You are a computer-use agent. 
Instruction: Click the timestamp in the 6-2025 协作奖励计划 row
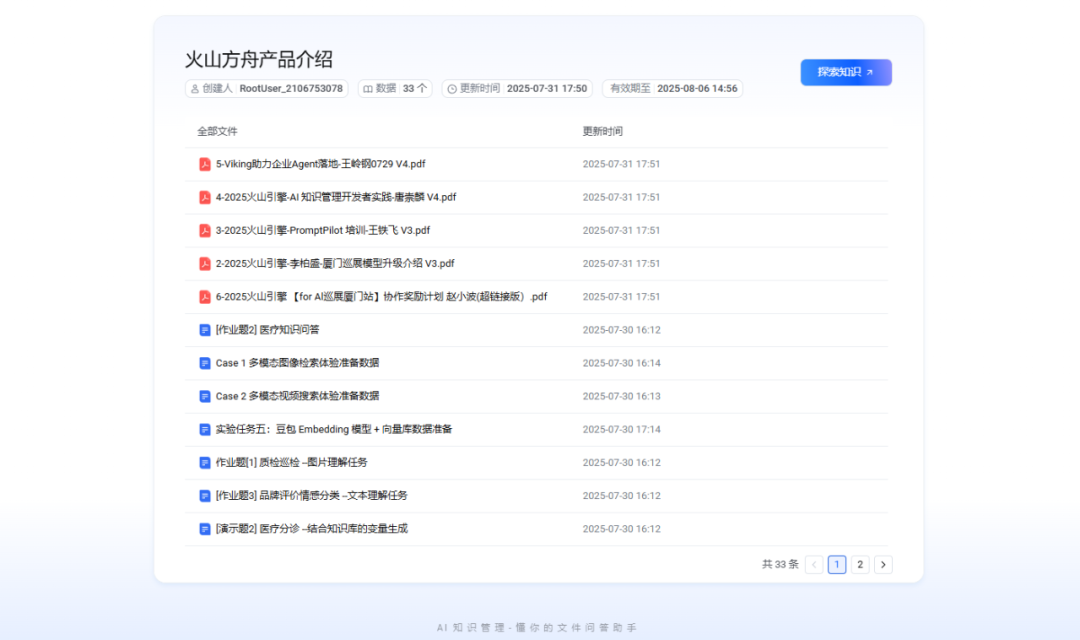click(x=621, y=297)
